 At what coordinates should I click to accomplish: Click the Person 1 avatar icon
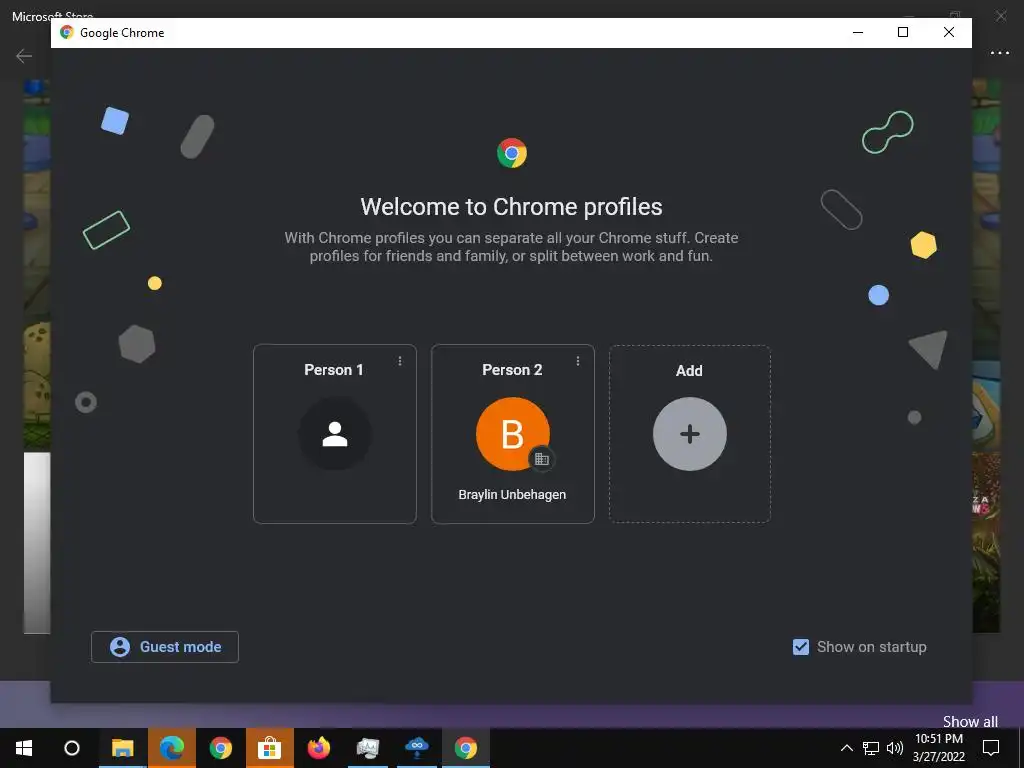coord(335,434)
